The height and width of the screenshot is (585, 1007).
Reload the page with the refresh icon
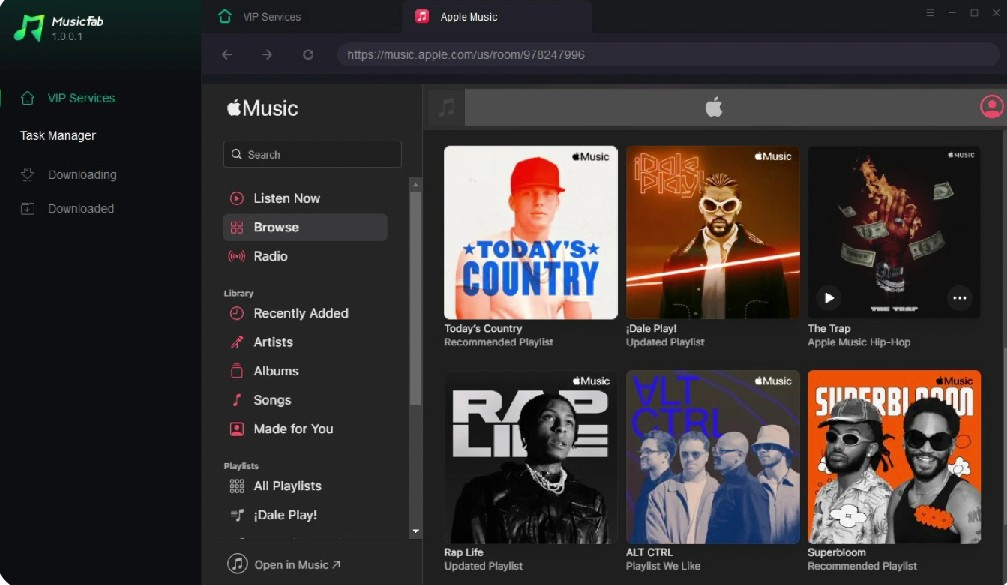(x=308, y=55)
